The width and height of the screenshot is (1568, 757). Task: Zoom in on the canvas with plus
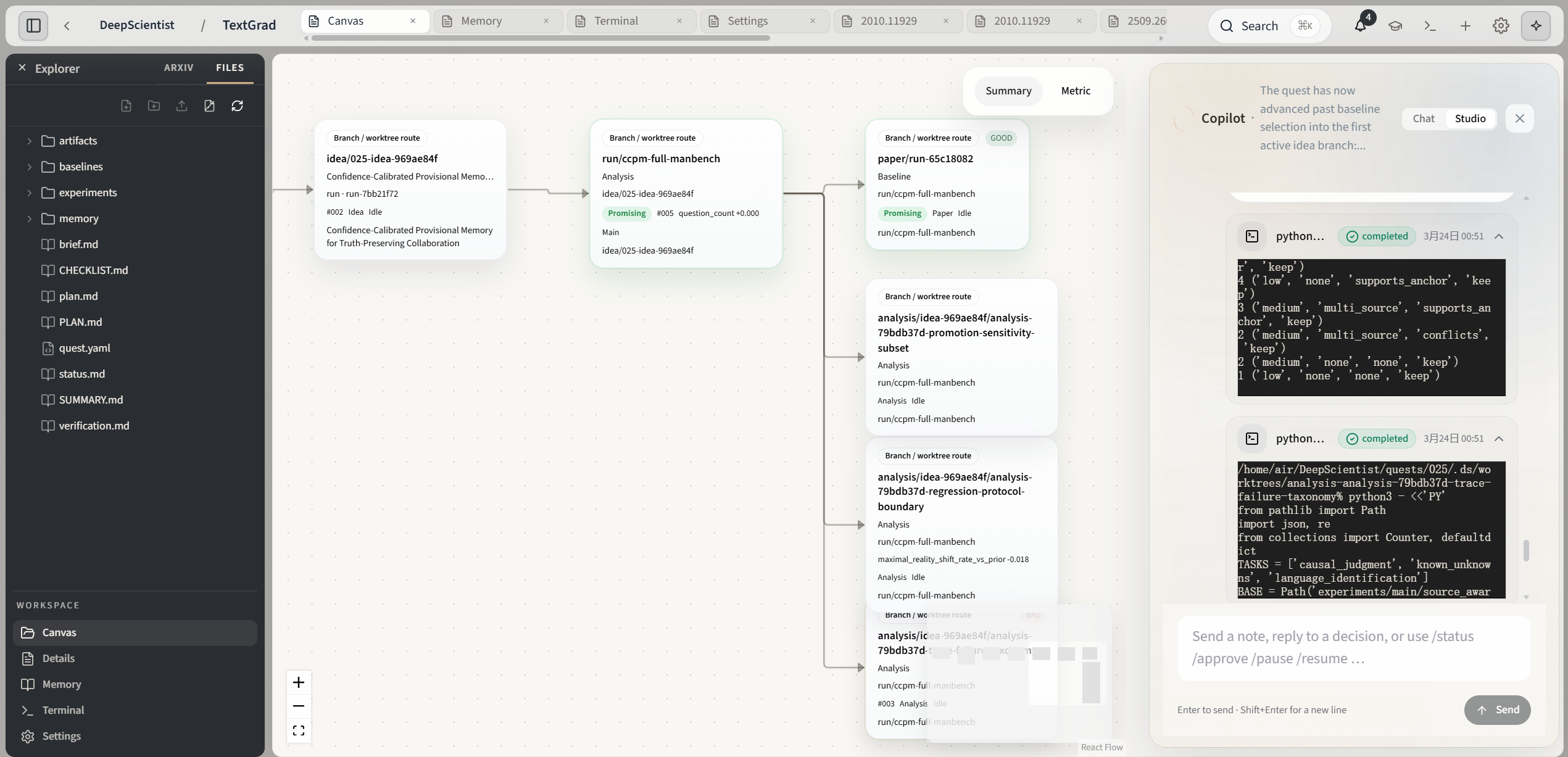[299, 682]
